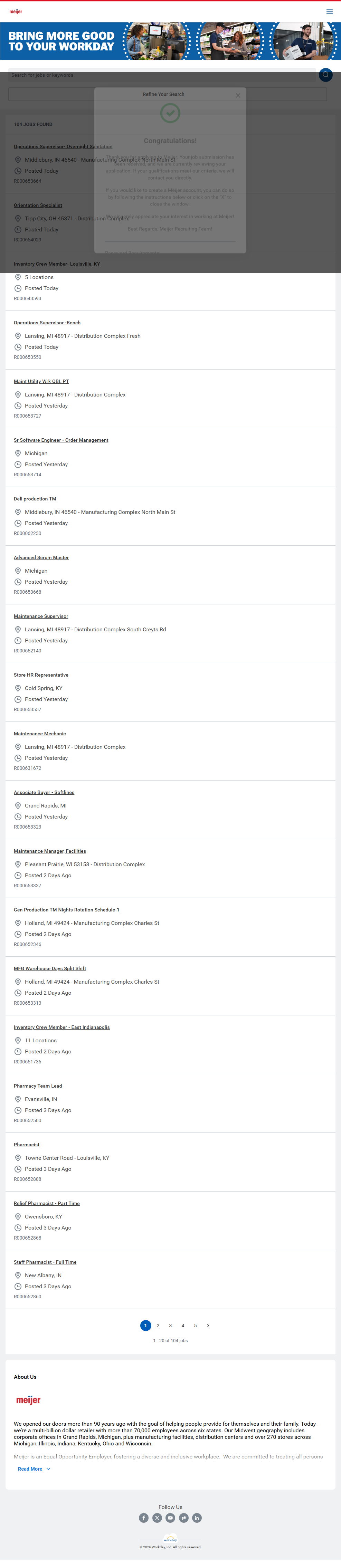Open the Associate Buyer - Softlines posting
Viewport: 341px width, 1568px height.
point(44,793)
